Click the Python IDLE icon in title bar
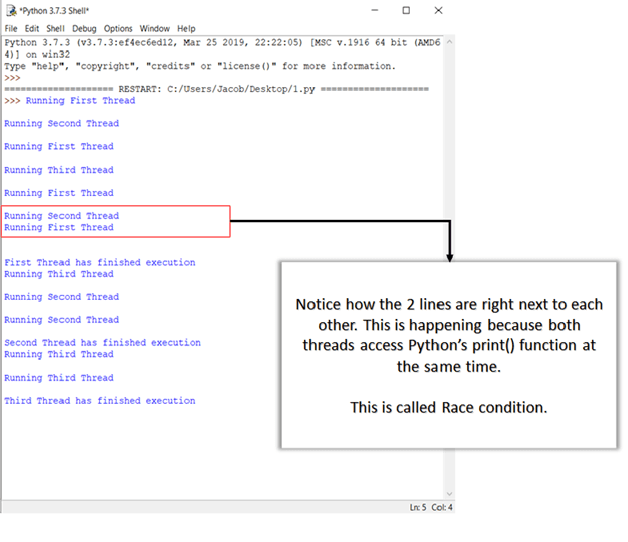The image size is (628, 542). (10, 10)
